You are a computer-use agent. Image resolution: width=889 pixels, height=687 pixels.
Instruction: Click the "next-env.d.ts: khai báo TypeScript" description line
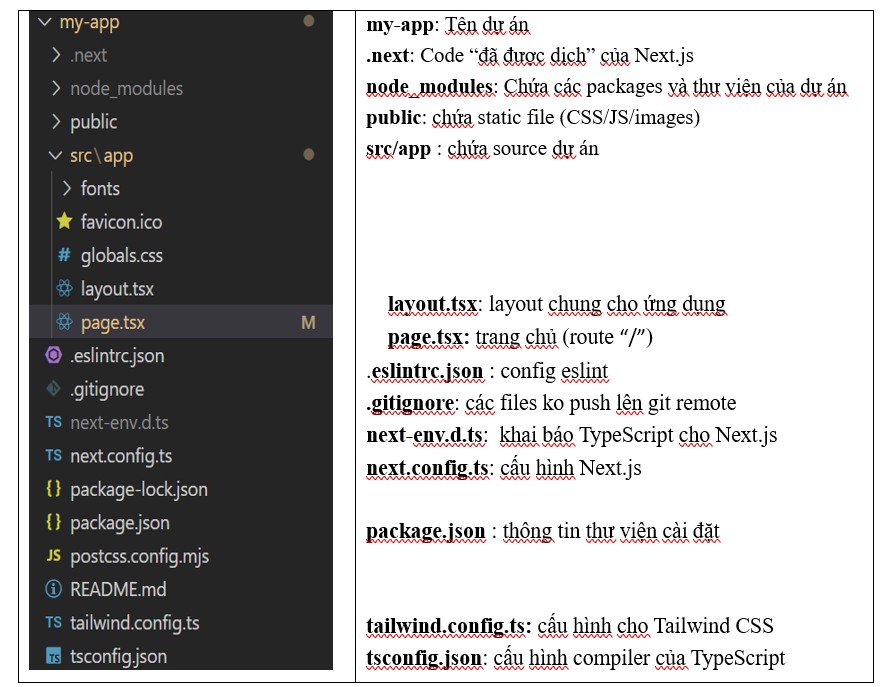tap(572, 435)
